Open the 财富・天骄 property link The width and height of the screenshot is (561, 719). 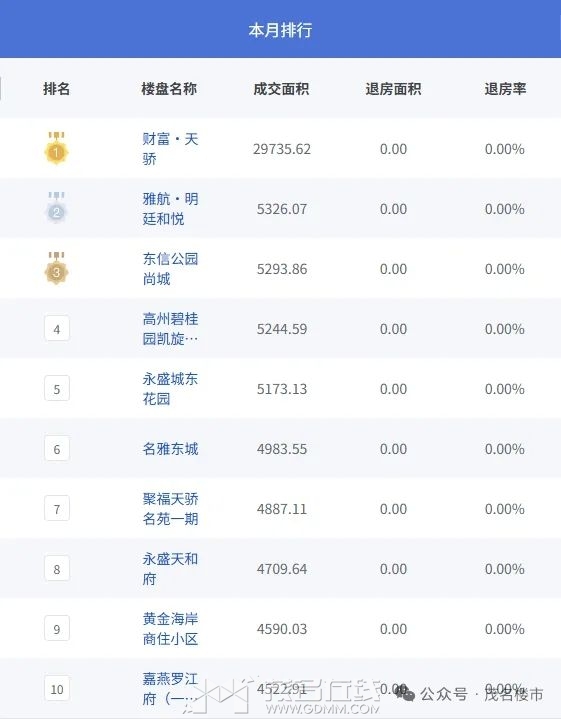tap(170, 149)
